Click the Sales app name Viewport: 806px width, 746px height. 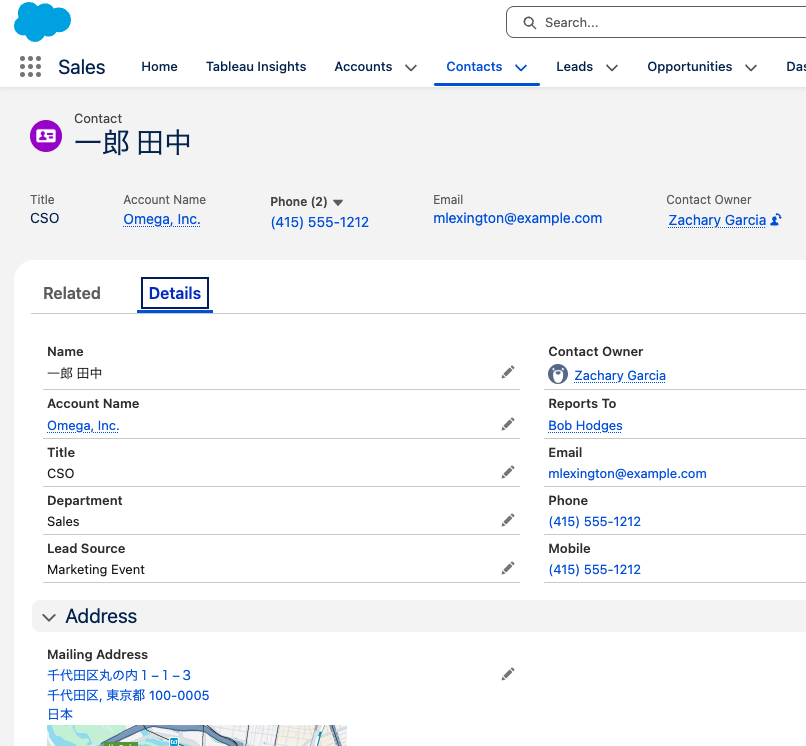[x=81, y=67]
